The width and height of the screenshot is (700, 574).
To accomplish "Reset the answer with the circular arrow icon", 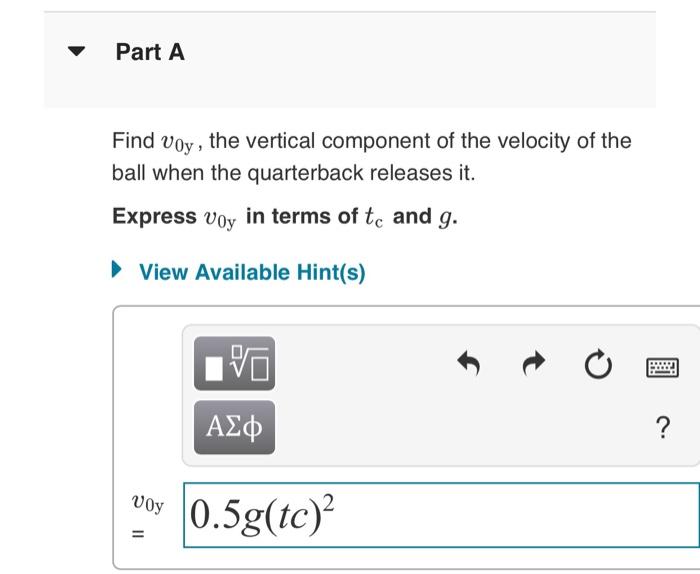I will pos(598,364).
